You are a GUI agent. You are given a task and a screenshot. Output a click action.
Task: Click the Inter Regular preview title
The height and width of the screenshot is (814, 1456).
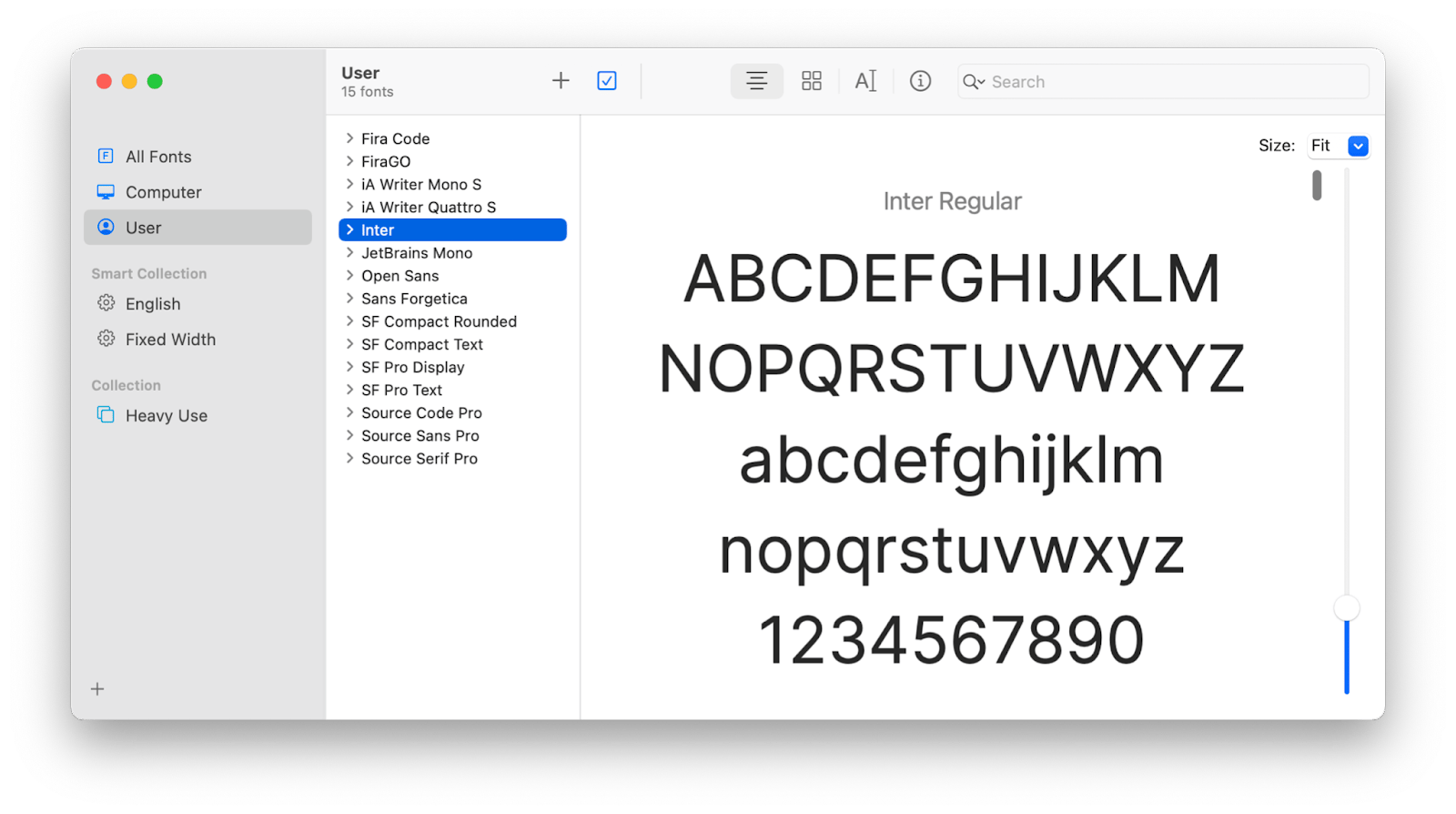(x=952, y=201)
